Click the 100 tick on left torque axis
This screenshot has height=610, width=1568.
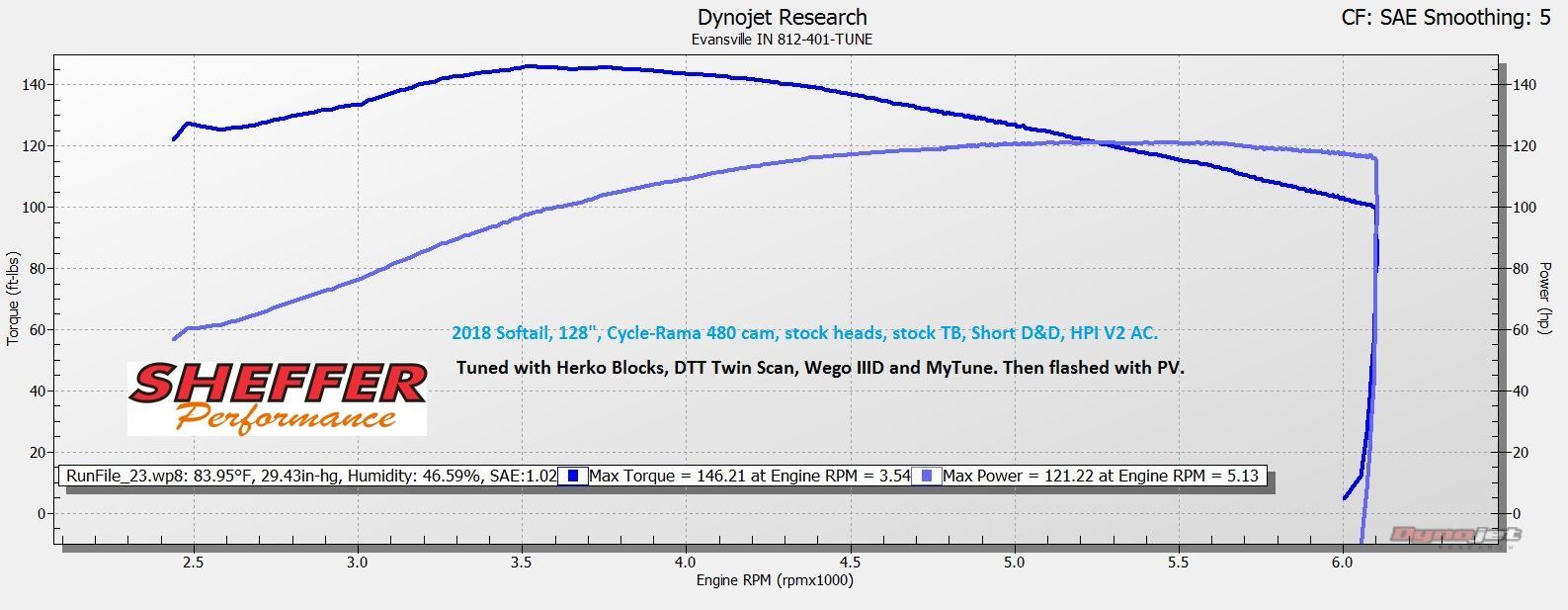[36, 208]
